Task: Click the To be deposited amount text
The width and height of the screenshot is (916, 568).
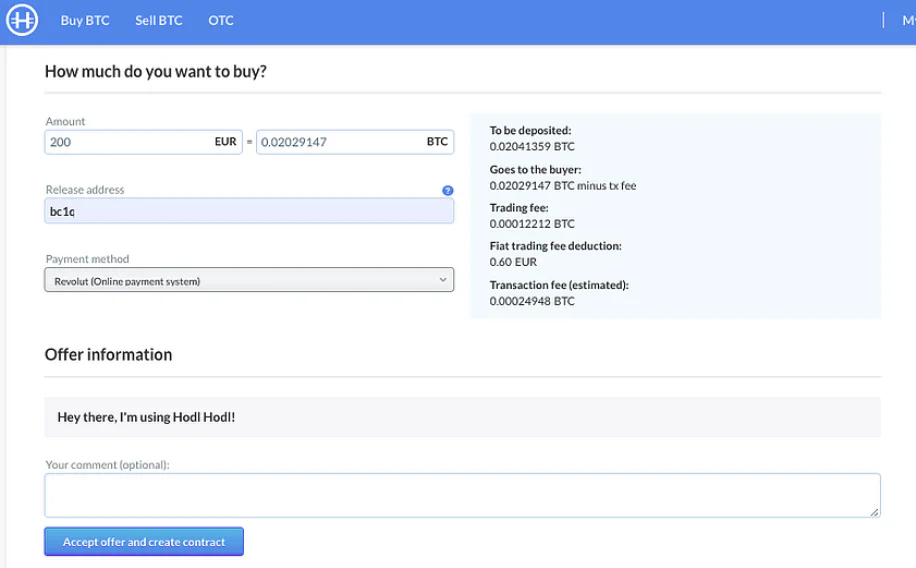Action: [532, 147]
